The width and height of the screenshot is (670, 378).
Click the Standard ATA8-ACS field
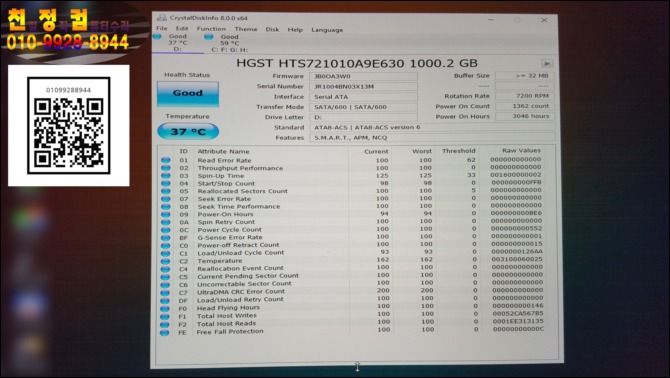432,127
